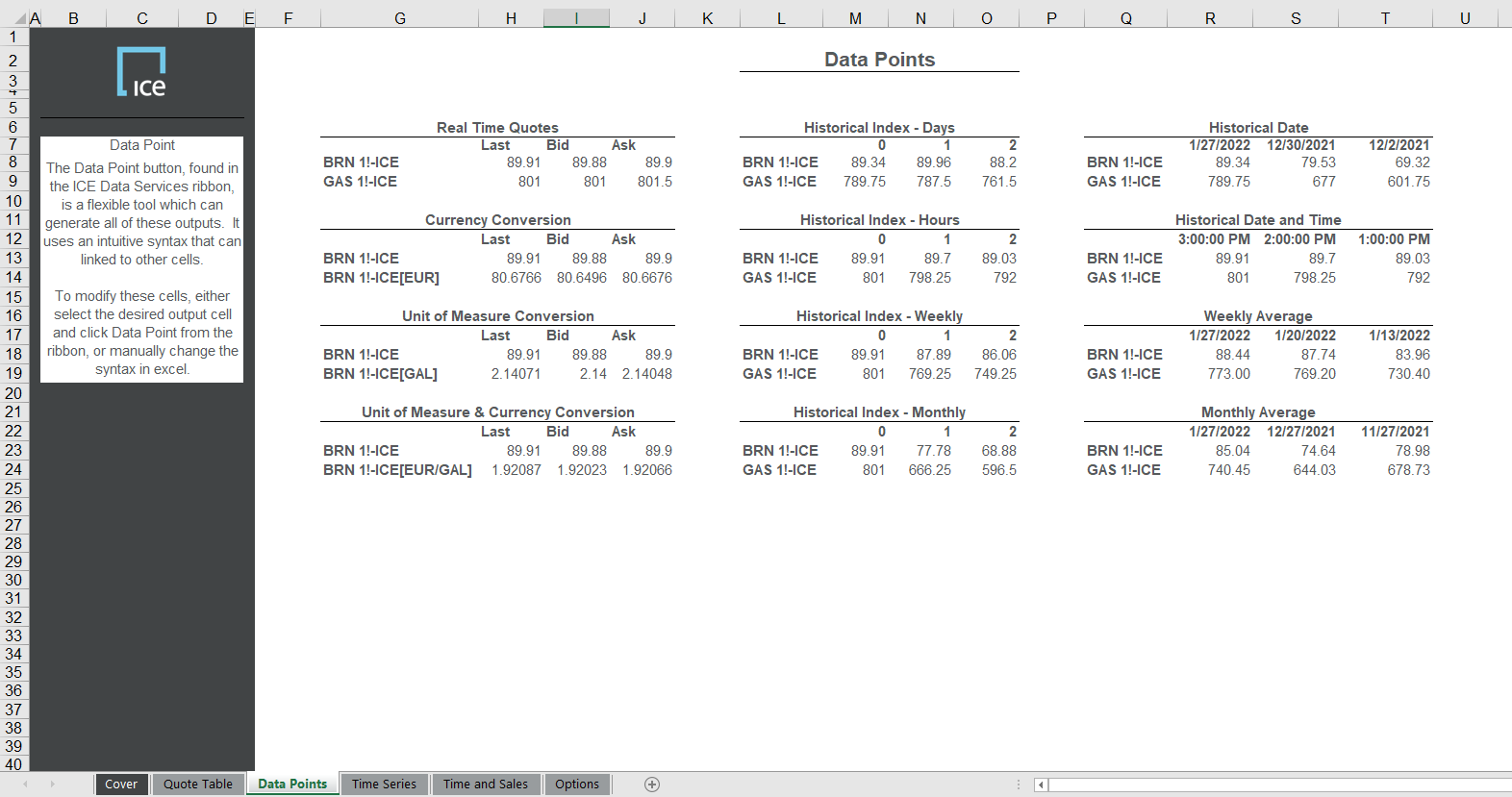Click the horizontal scrollbar track
1512x797 pixels.
[x=1279, y=785]
